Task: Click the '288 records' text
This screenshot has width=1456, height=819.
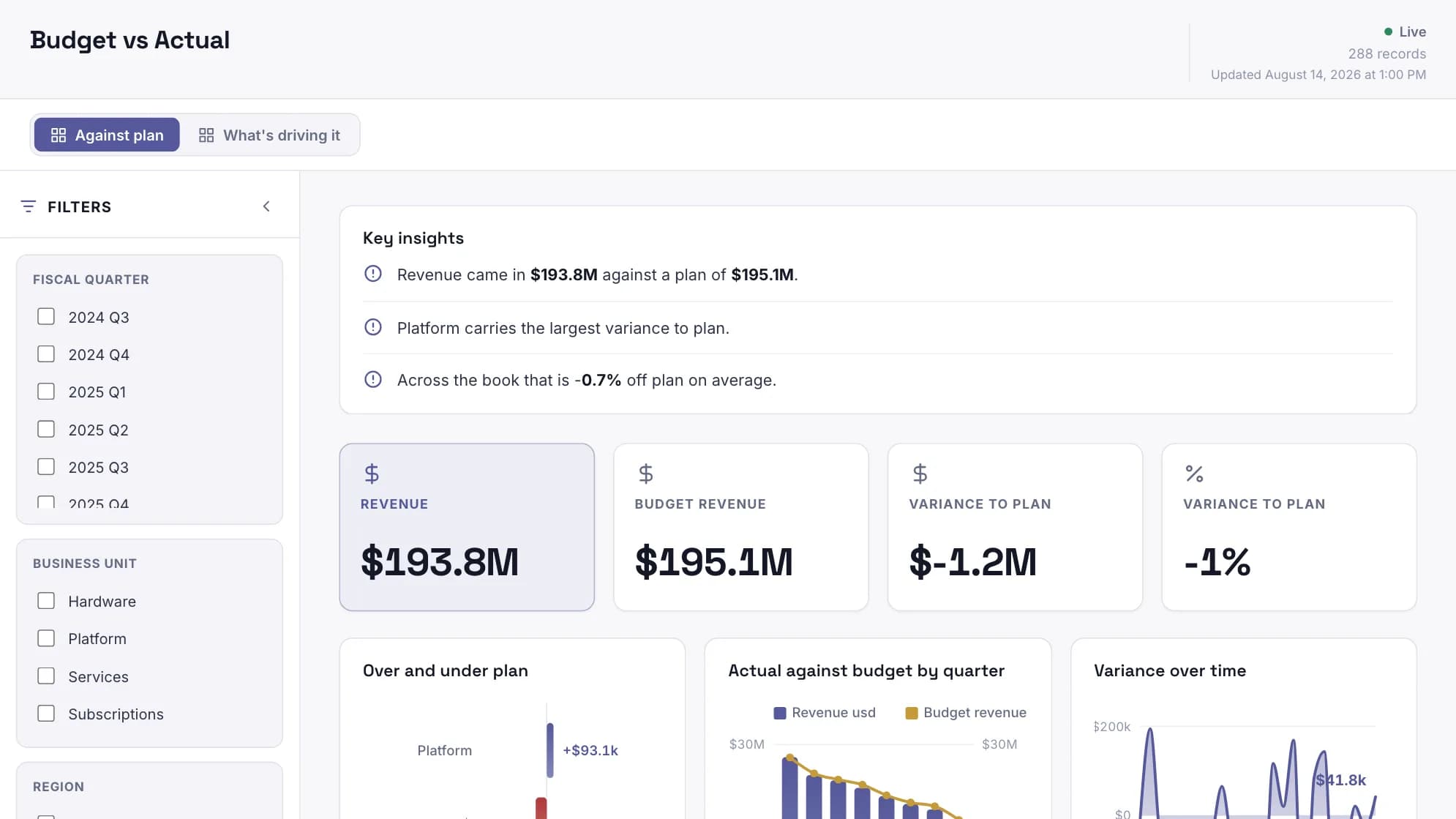Action: [1387, 53]
